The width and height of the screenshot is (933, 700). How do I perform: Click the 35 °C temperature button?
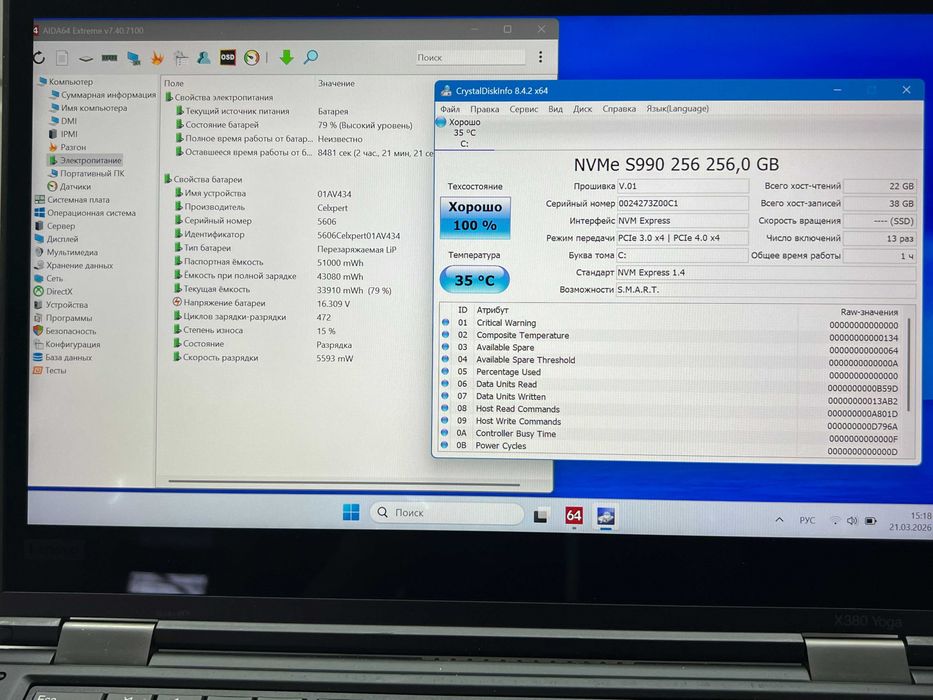474,280
